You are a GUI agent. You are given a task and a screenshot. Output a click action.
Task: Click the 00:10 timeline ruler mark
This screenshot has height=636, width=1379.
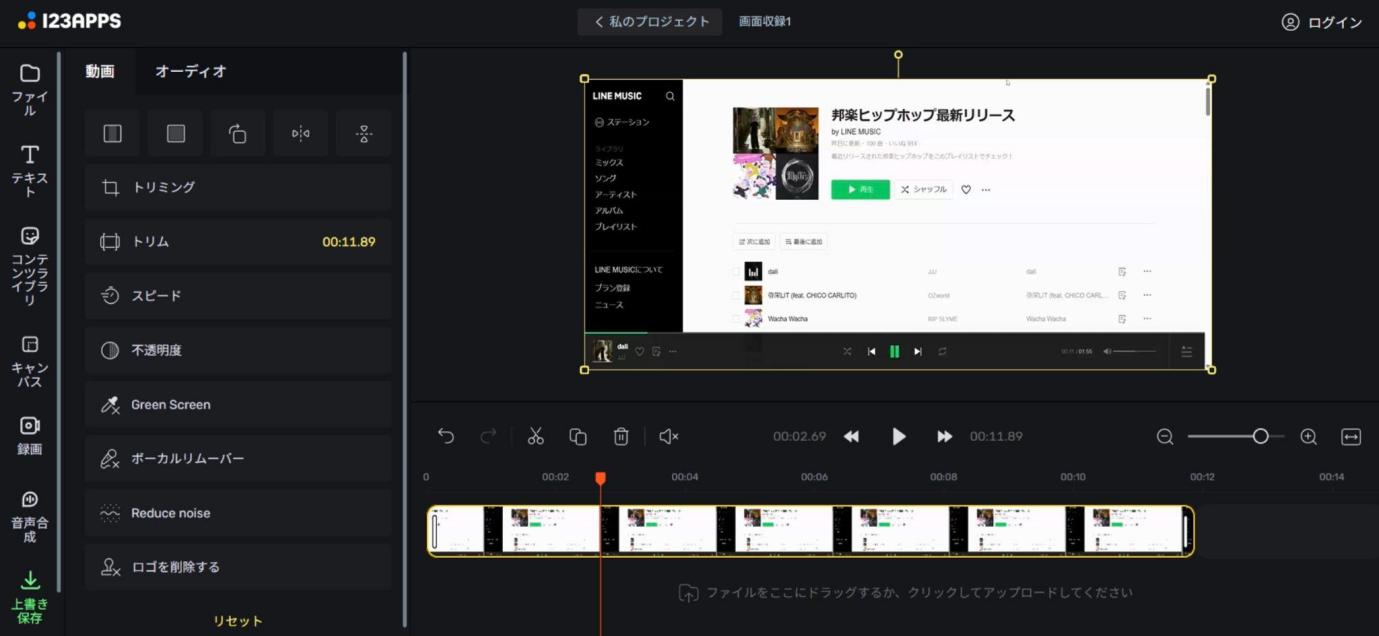[x=1073, y=477]
